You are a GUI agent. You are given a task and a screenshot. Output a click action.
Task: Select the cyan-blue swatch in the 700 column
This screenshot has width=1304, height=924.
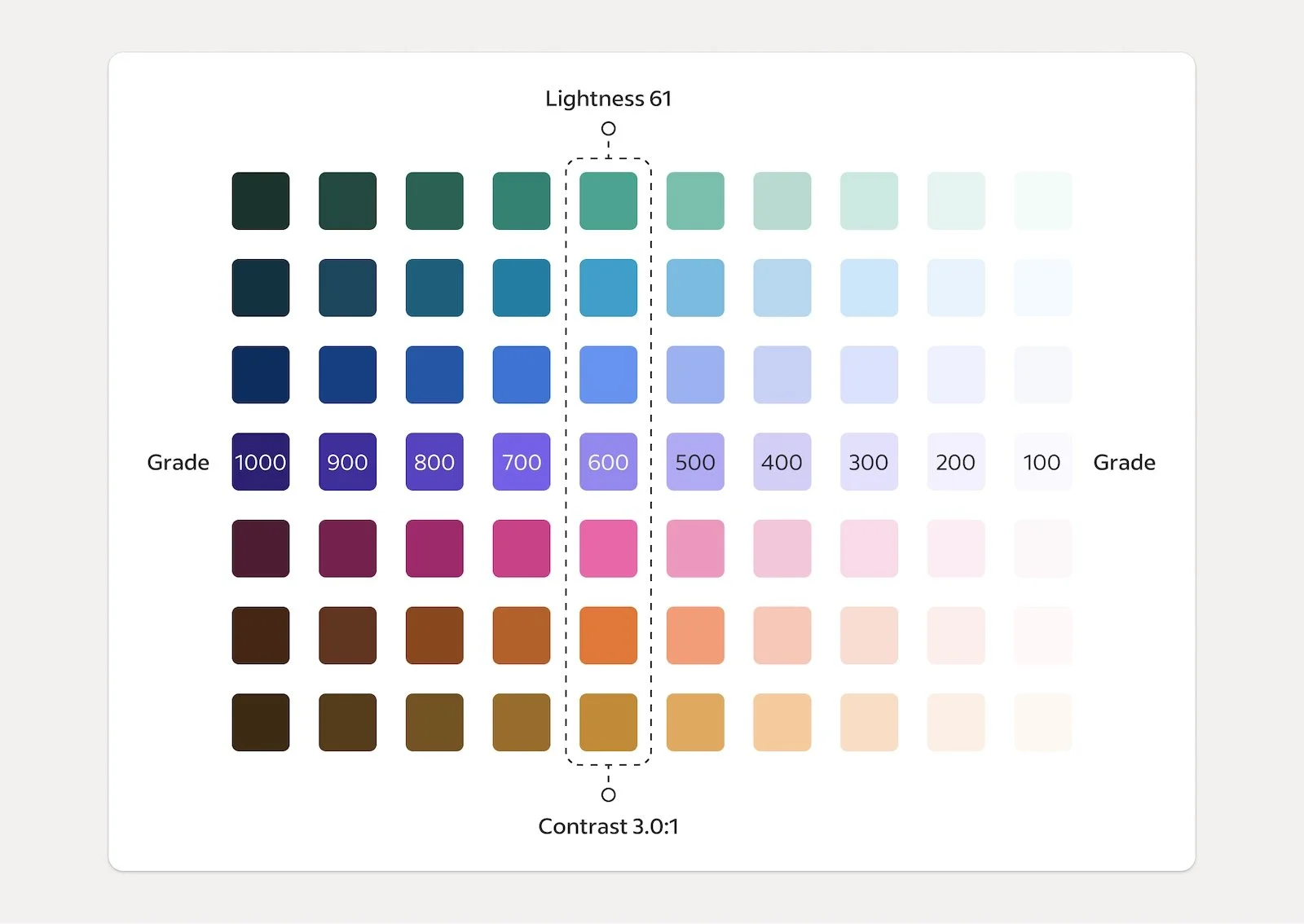(522, 288)
